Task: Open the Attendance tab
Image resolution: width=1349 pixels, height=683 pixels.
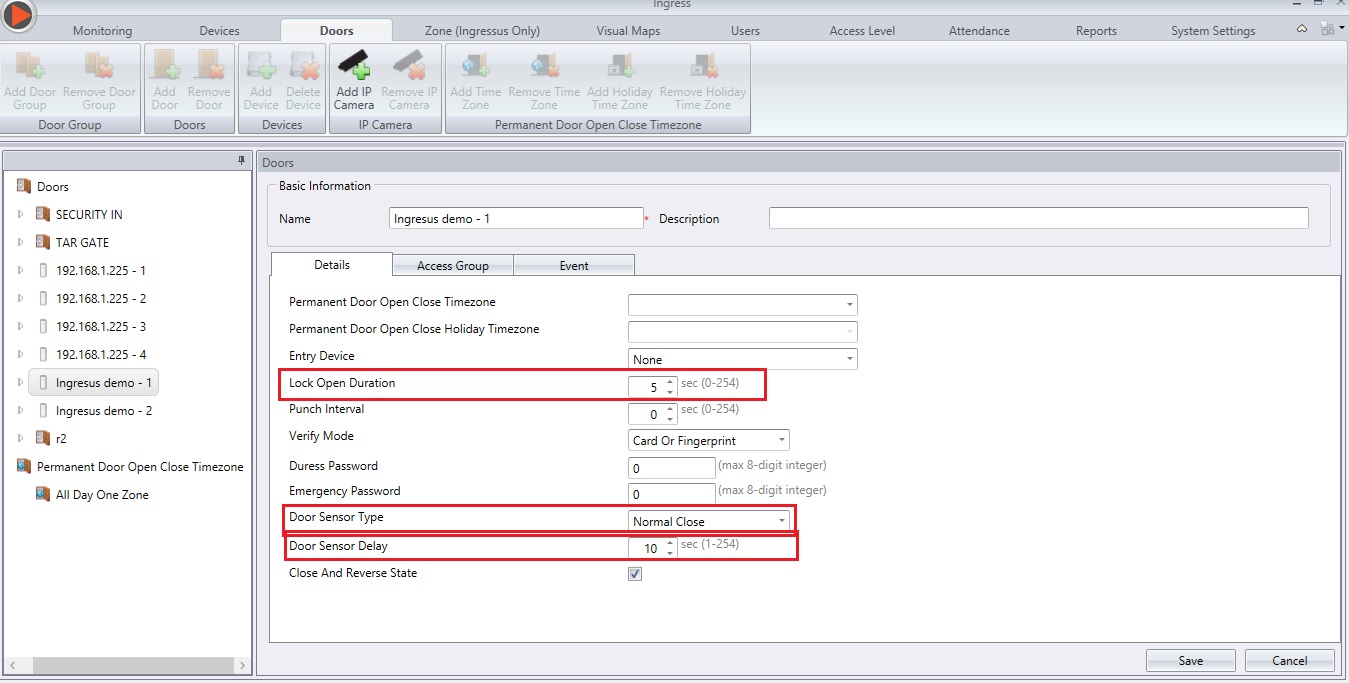Action: pyautogui.click(x=979, y=31)
